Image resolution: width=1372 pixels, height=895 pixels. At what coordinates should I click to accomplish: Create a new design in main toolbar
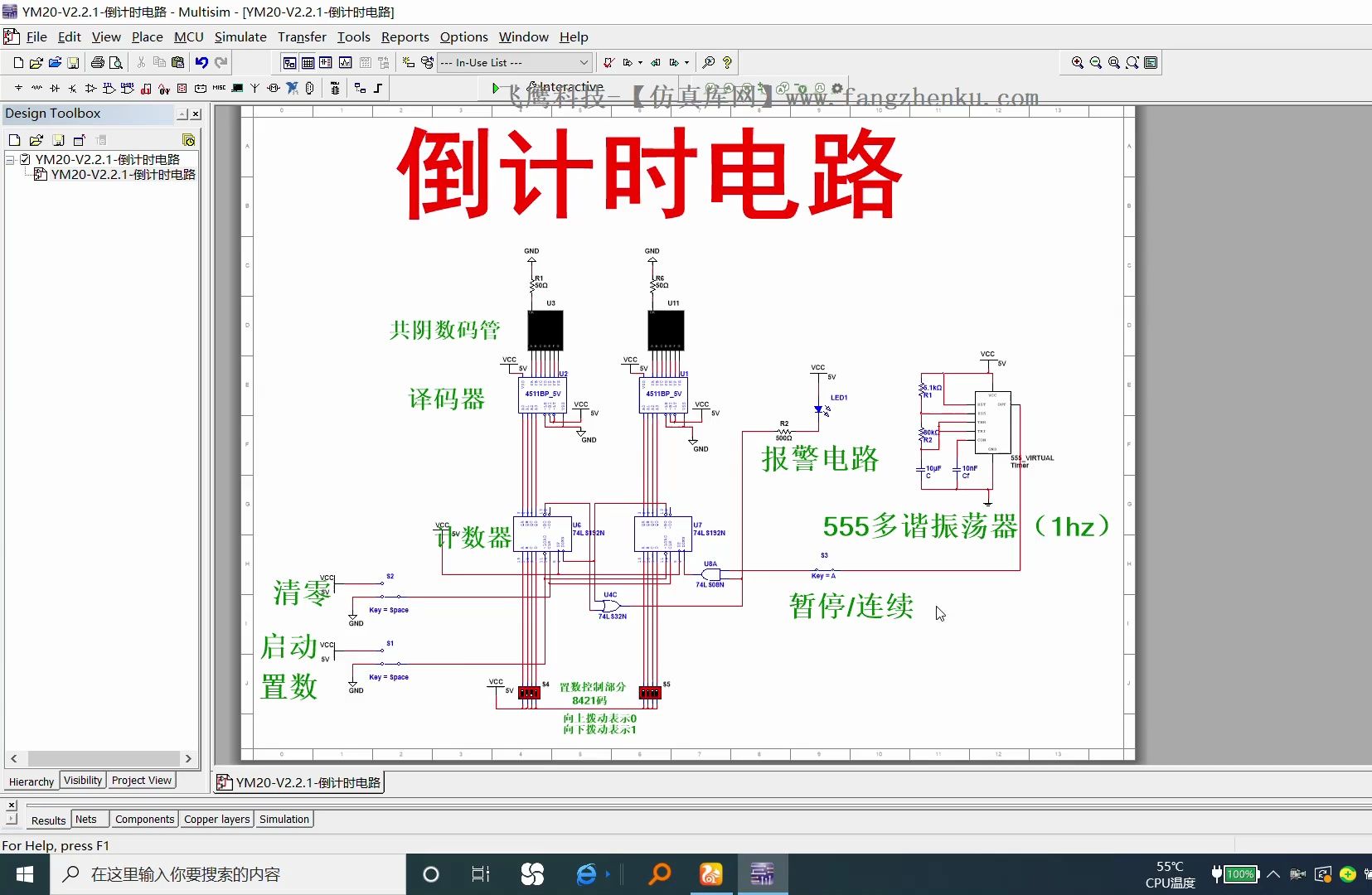[18, 63]
